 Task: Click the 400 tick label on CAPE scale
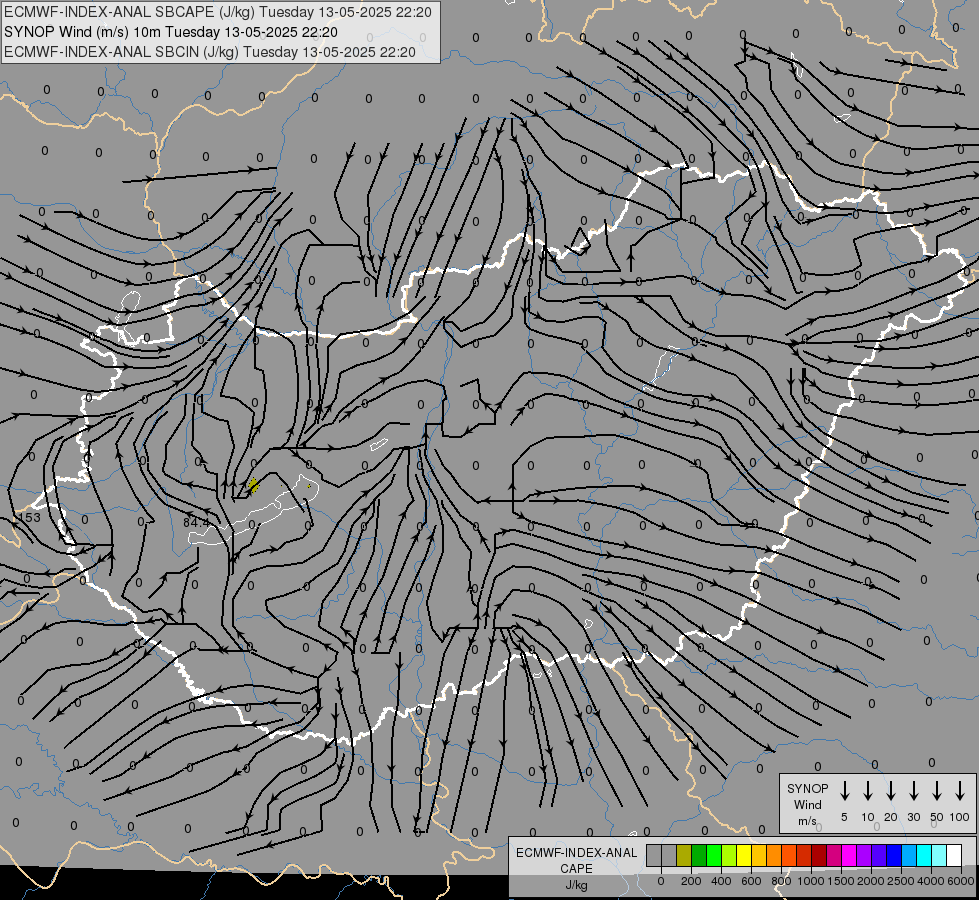(x=721, y=881)
